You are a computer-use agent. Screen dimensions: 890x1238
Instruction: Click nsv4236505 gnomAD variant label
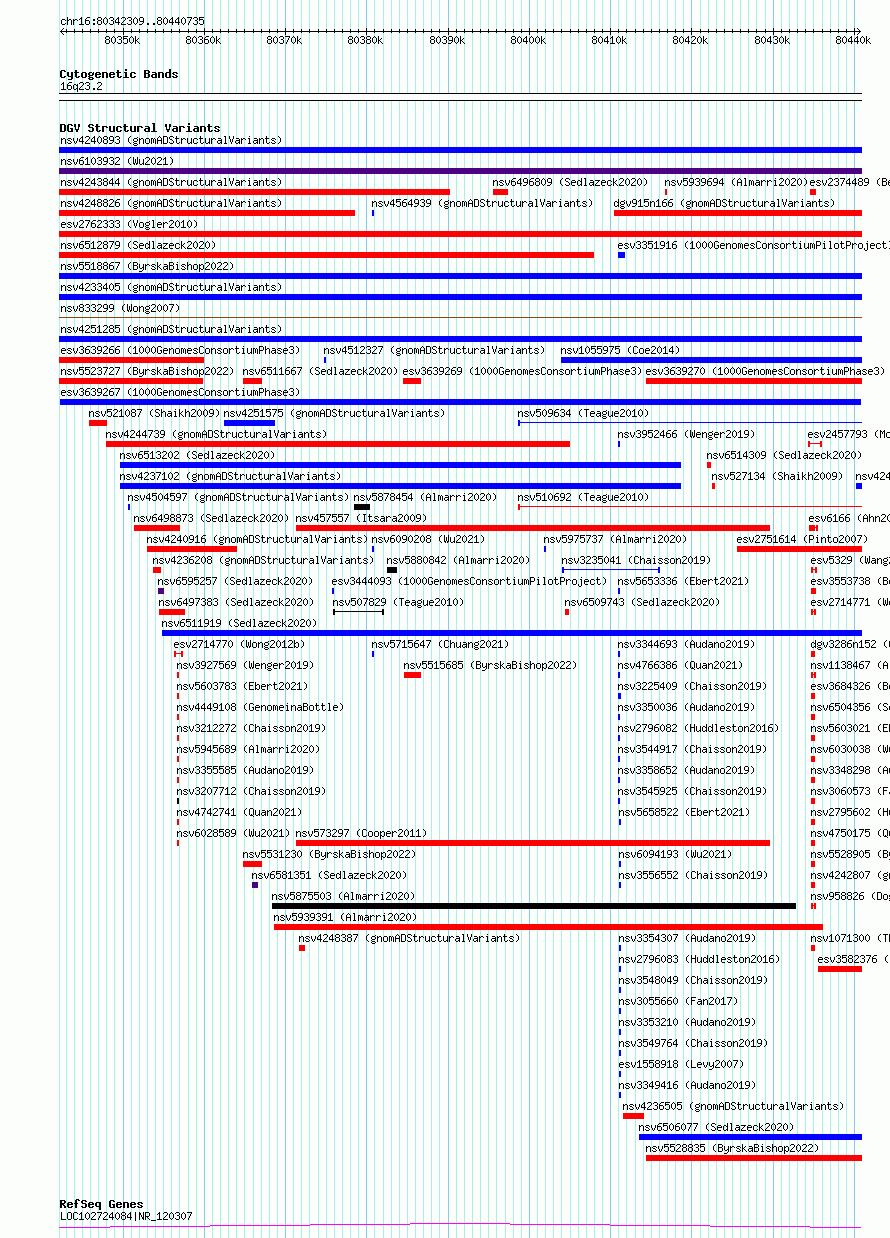click(x=733, y=1106)
